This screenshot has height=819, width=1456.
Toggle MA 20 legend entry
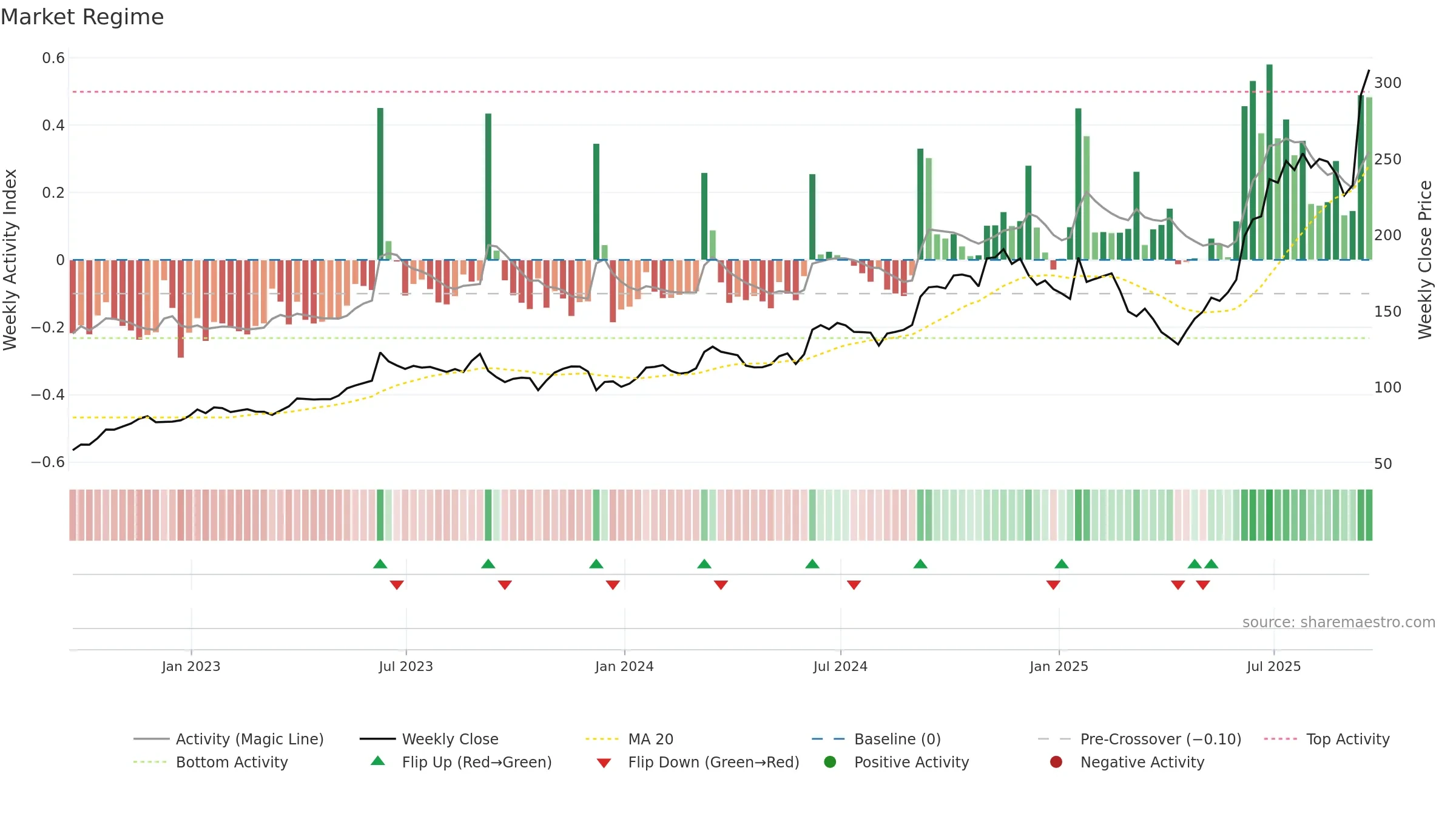(x=629, y=739)
